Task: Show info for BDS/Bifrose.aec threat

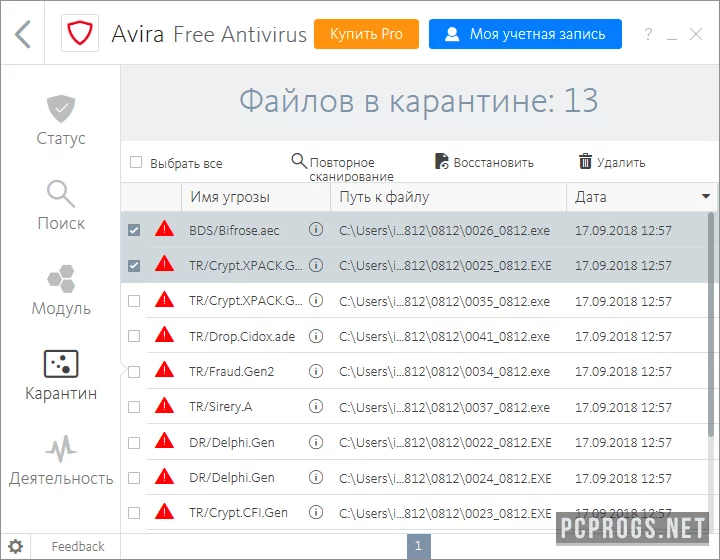Action: [316, 229]
